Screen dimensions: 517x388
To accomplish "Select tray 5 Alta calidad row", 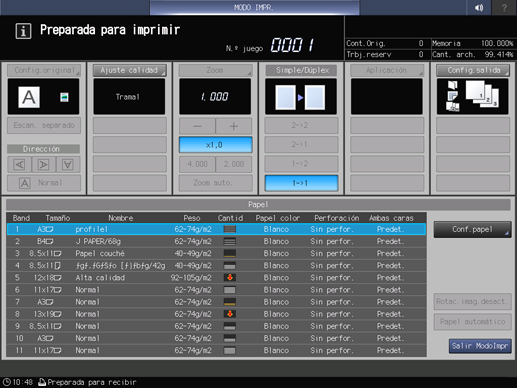I will pos(216,278).
